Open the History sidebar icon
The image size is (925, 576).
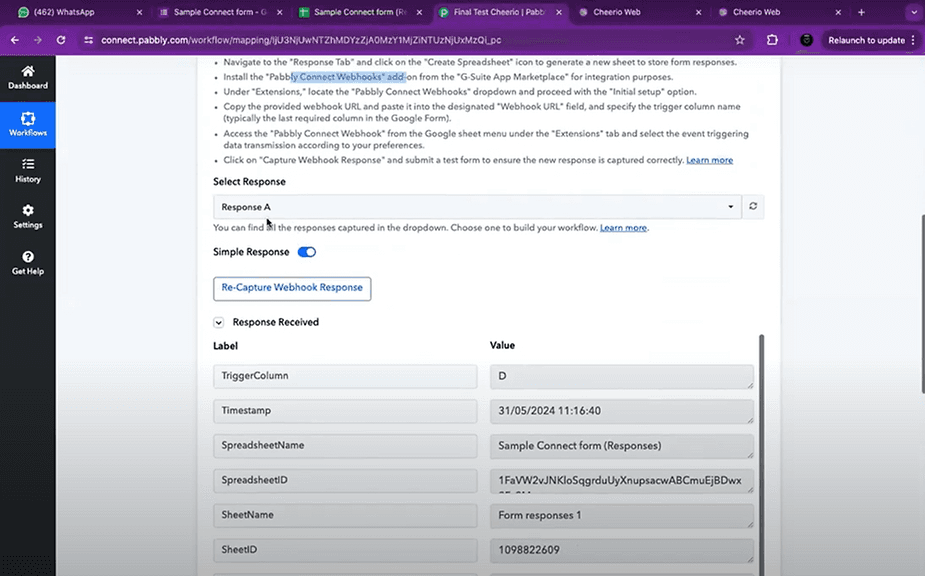pyautogui.click(x=28, y=171)
